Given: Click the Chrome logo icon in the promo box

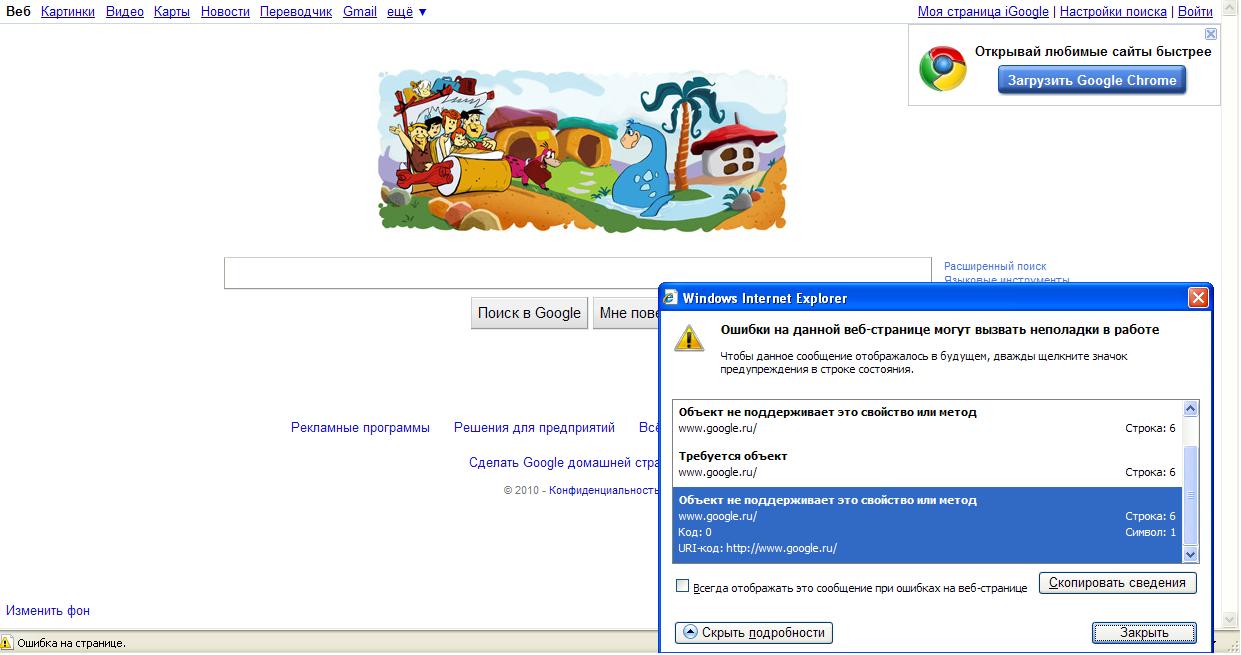Looking at the screenshot, I should (x=942, y=68).
